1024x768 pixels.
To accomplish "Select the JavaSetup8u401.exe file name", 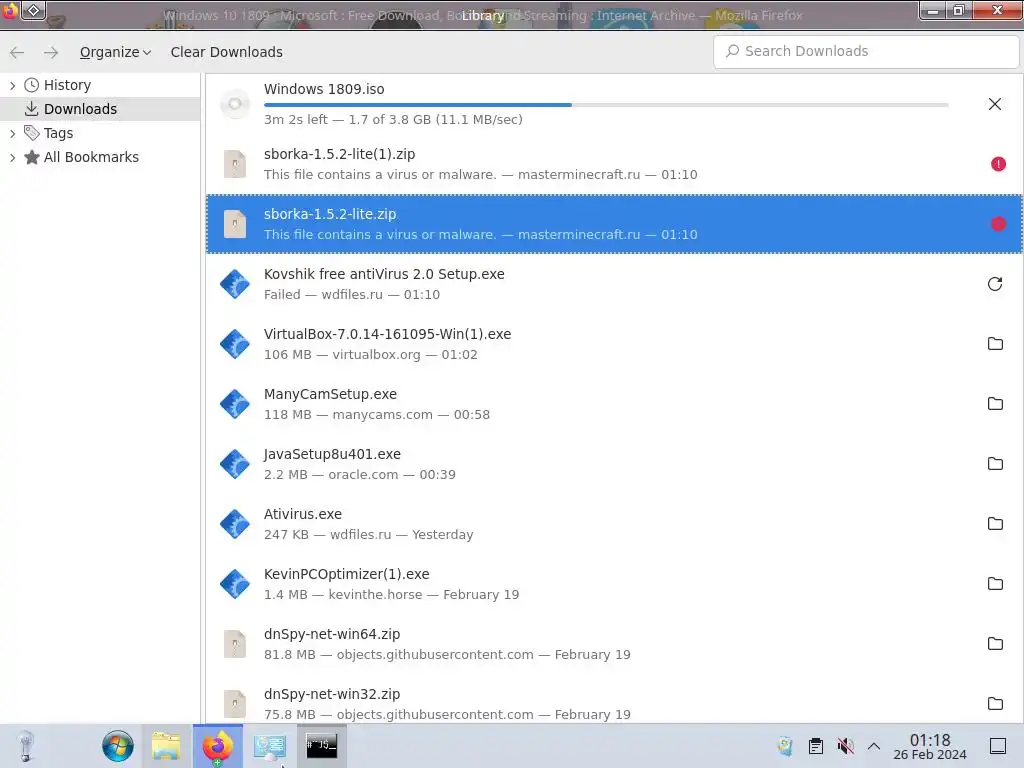I will (x=332, y=455).
